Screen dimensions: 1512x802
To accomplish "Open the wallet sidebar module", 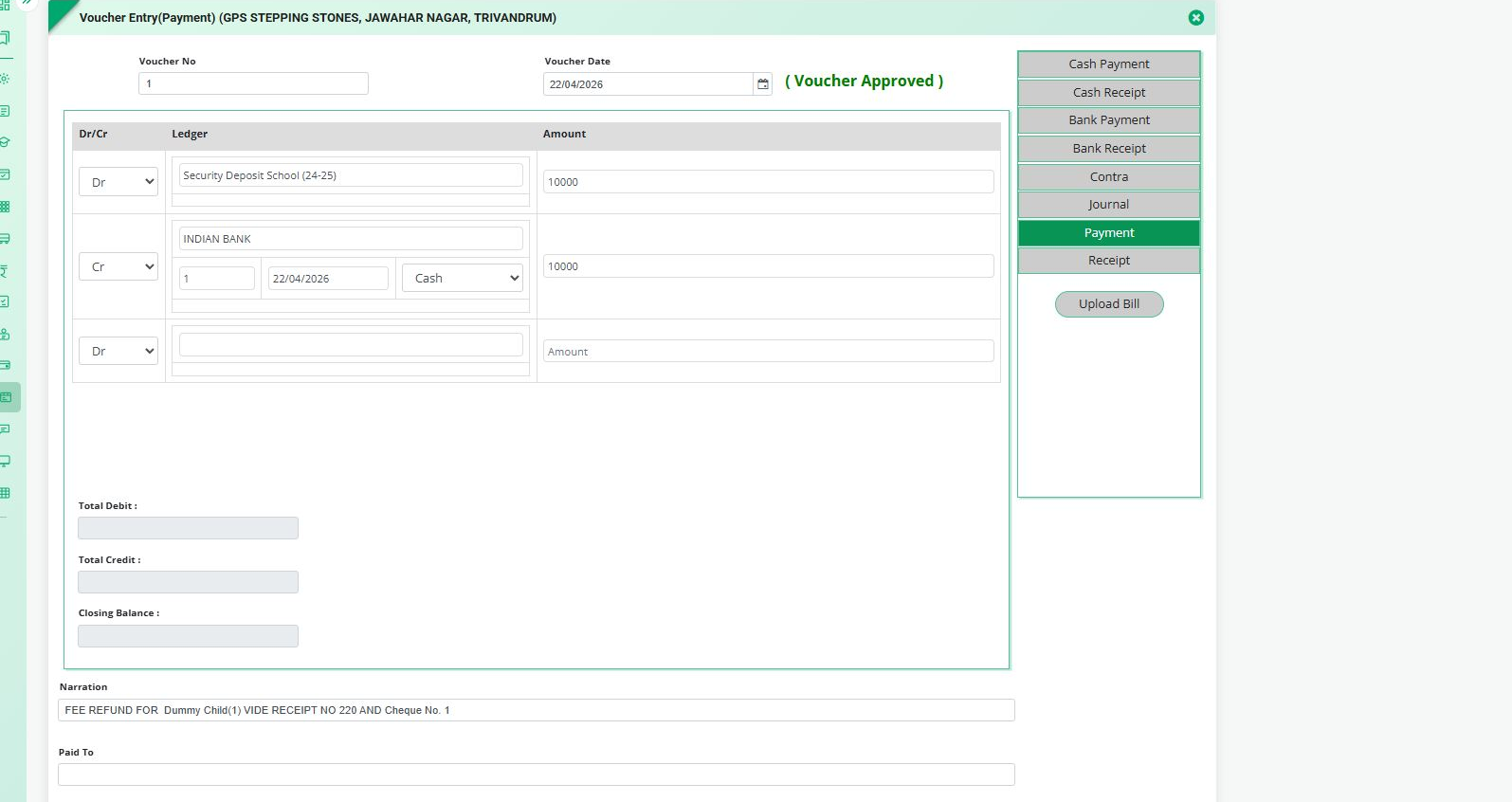I will 5,365.
